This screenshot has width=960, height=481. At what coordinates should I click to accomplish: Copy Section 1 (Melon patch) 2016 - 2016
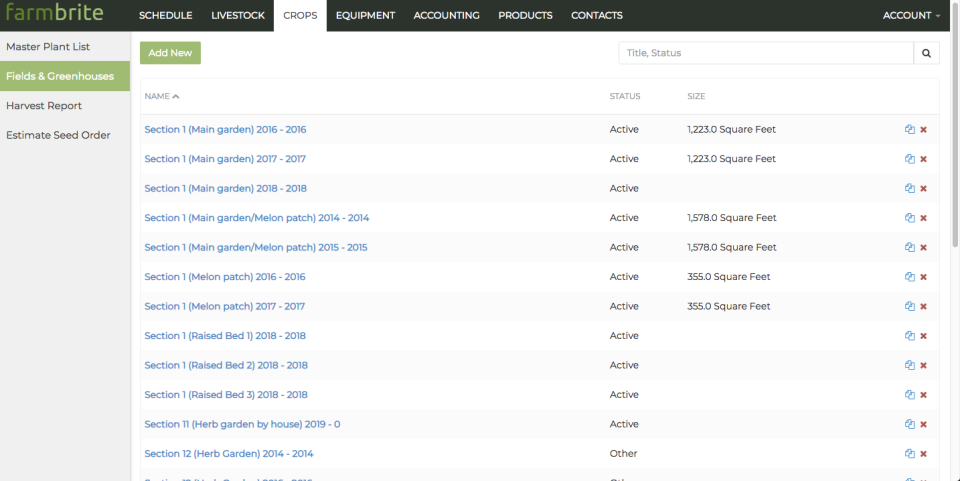[x=910, y=277]
